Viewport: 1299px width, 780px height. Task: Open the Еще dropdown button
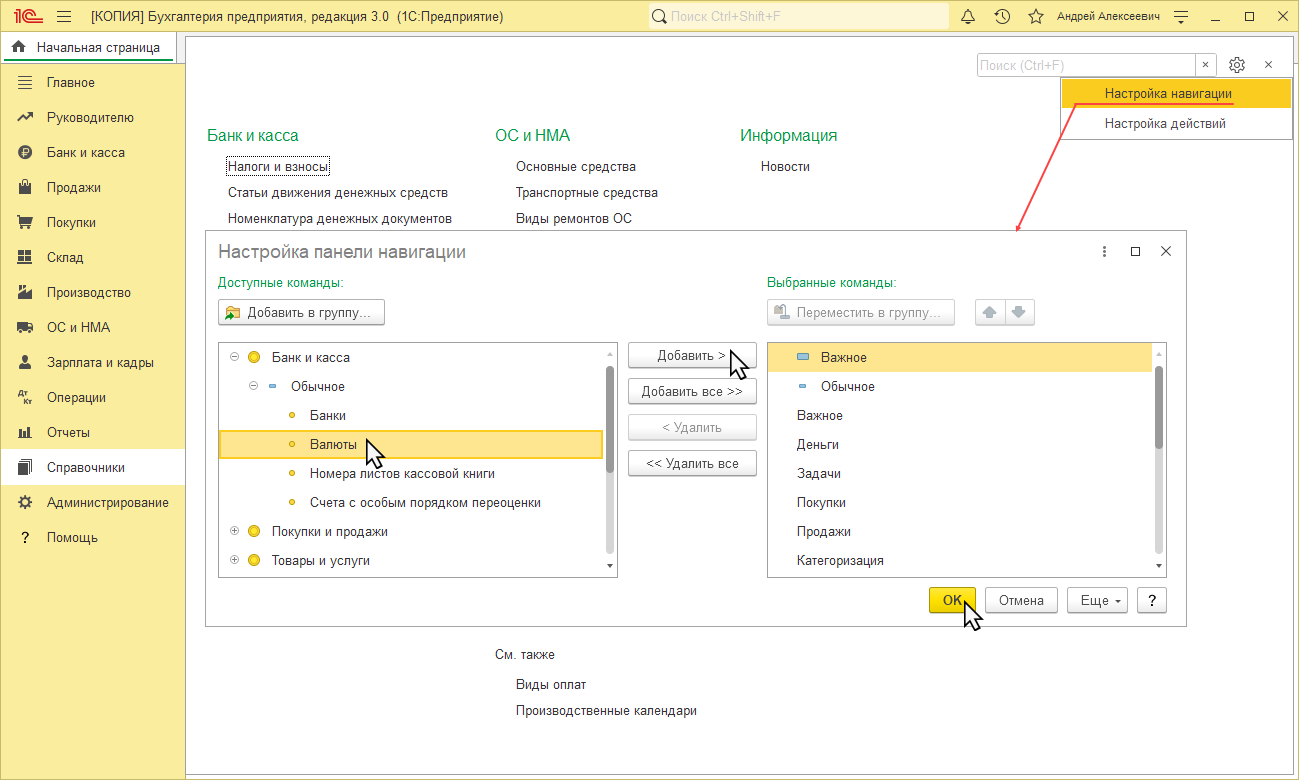(1098, 600)
